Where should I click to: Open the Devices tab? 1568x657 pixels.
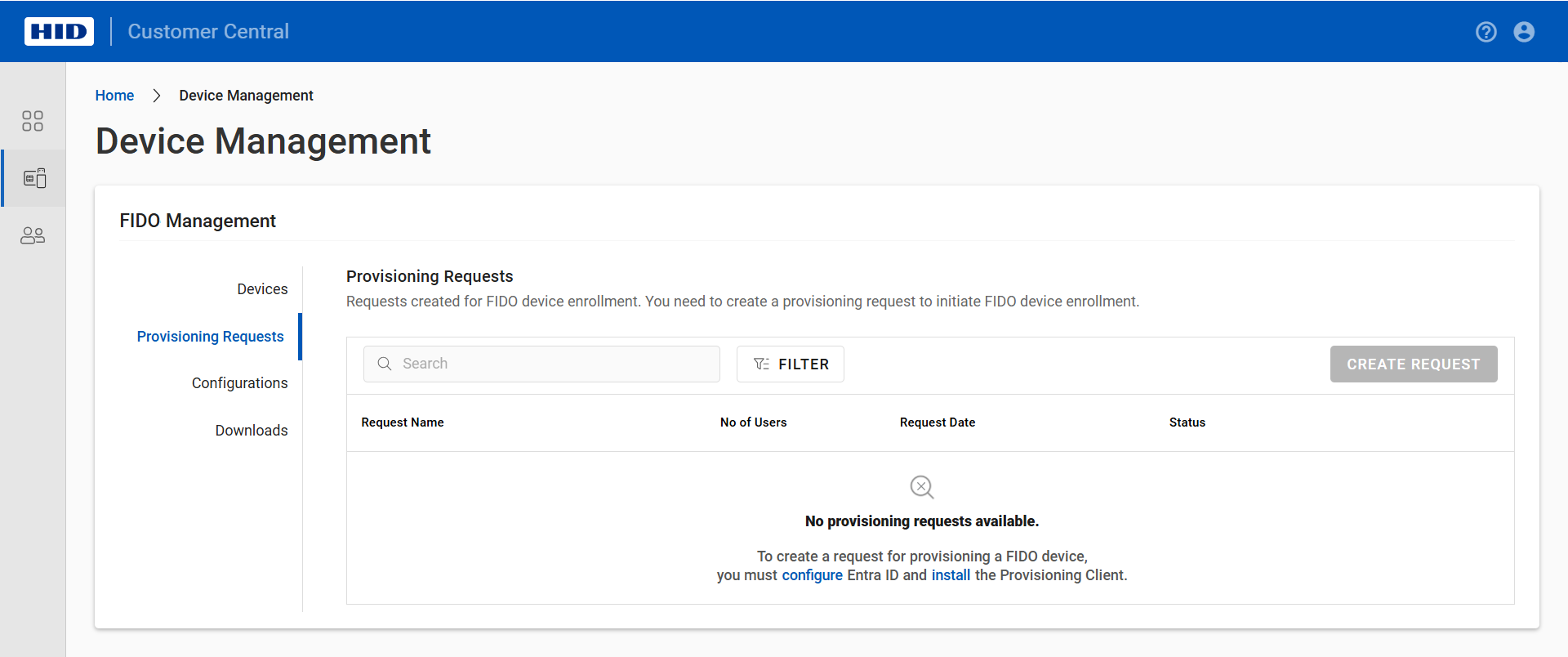point(262,289)
